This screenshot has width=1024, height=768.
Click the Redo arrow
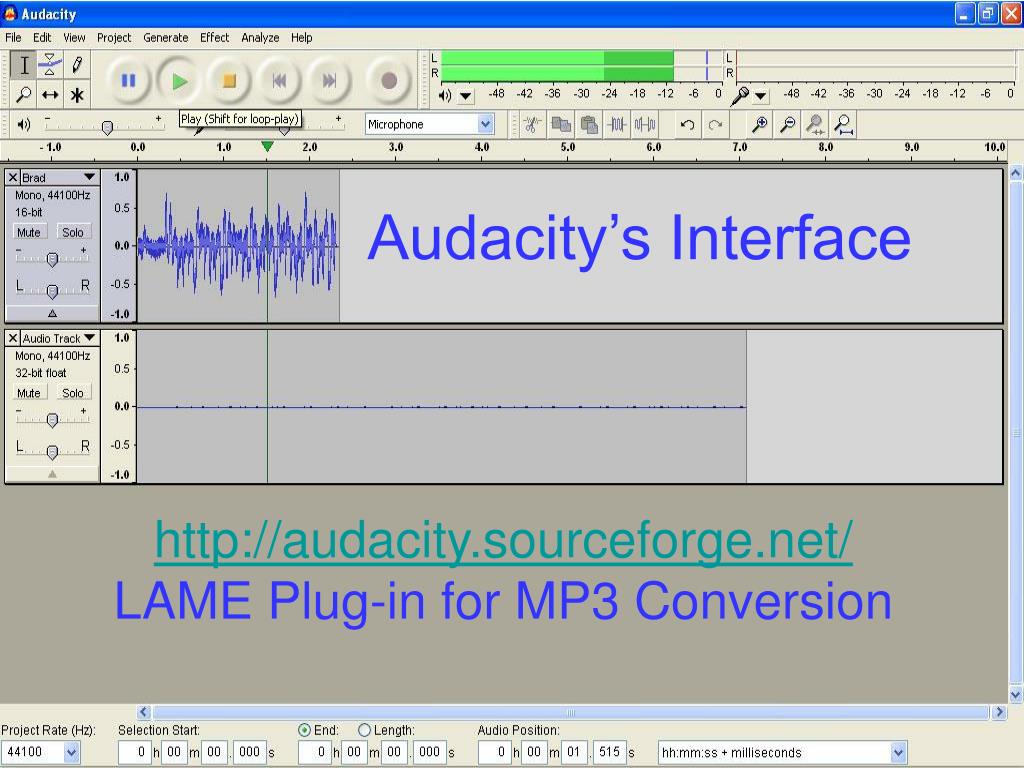pos(715,124)
